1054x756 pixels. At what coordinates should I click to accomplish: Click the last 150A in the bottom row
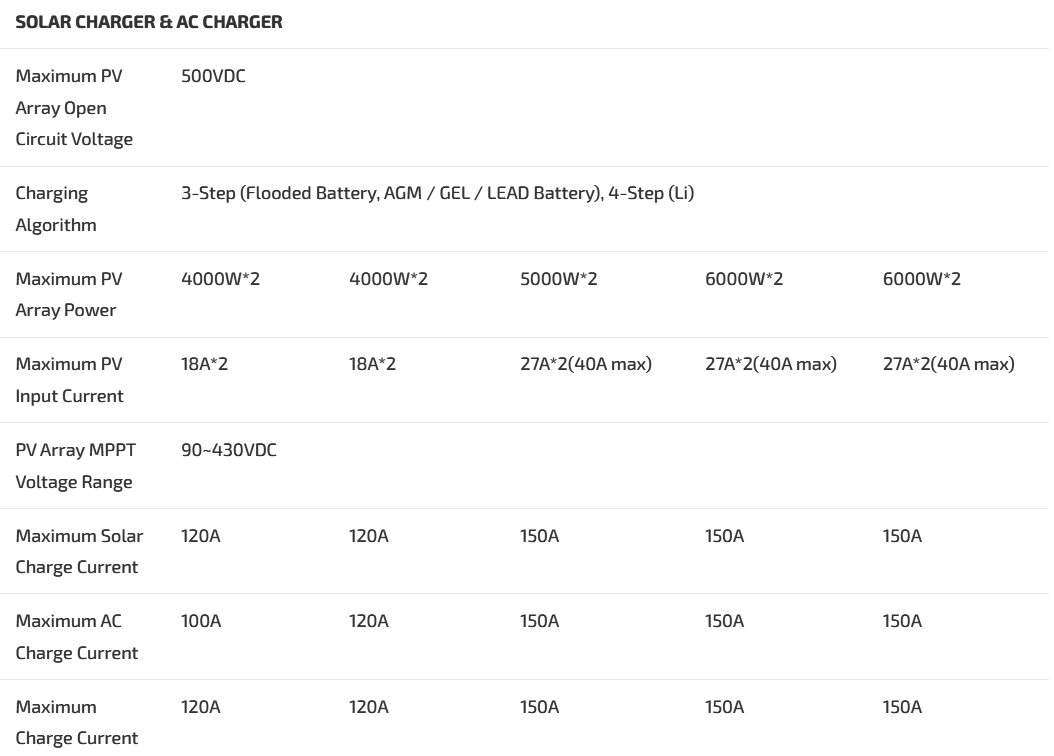pos(902,707)
